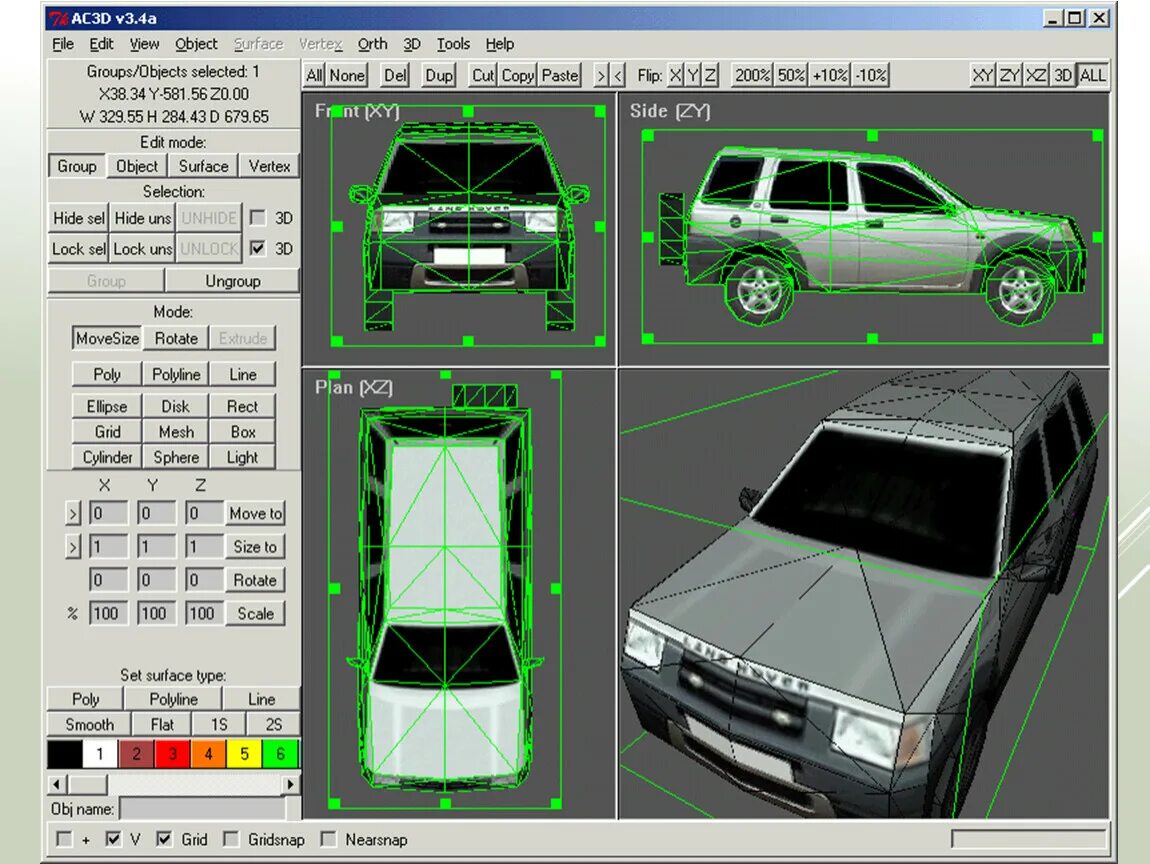Switch to XZ view layout
Viewport: 1150px width, 864px height.
[1036, 75]
